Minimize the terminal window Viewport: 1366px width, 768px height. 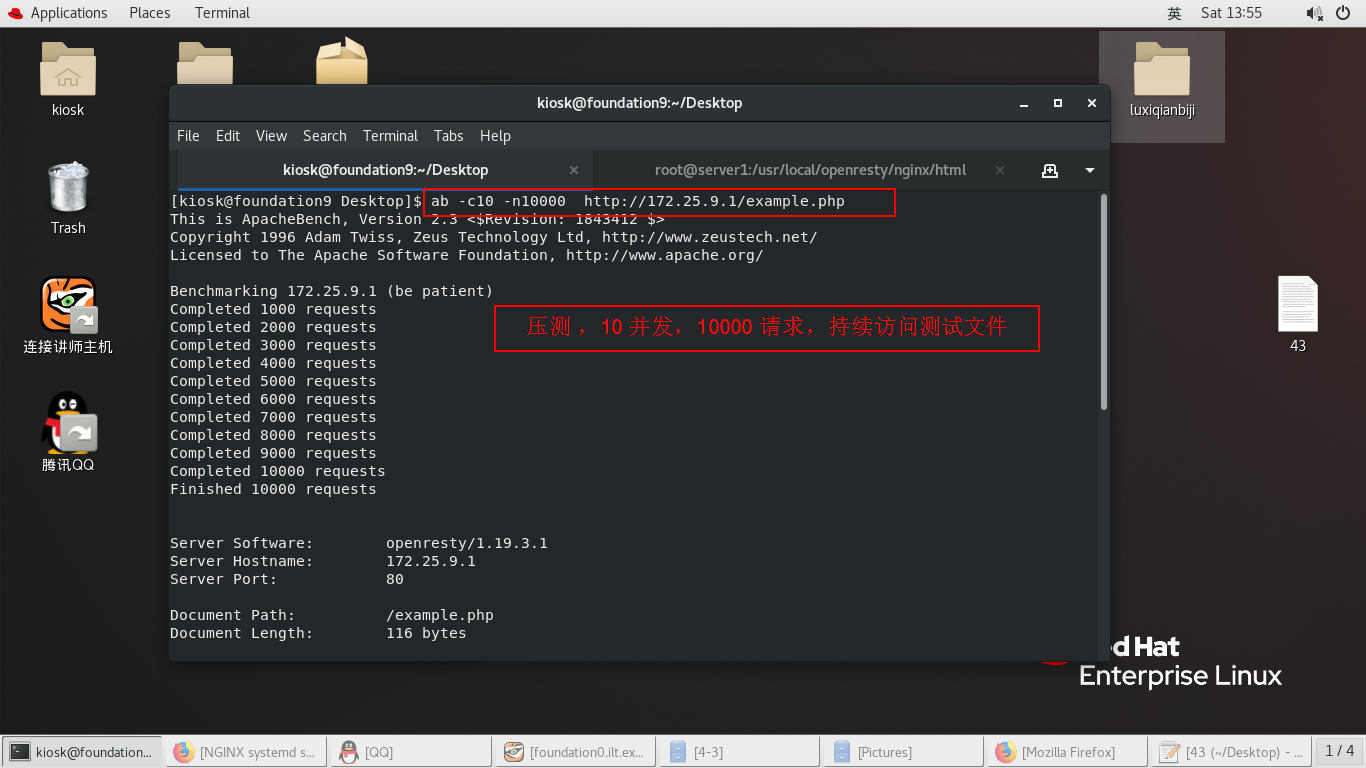[1024, 103]
